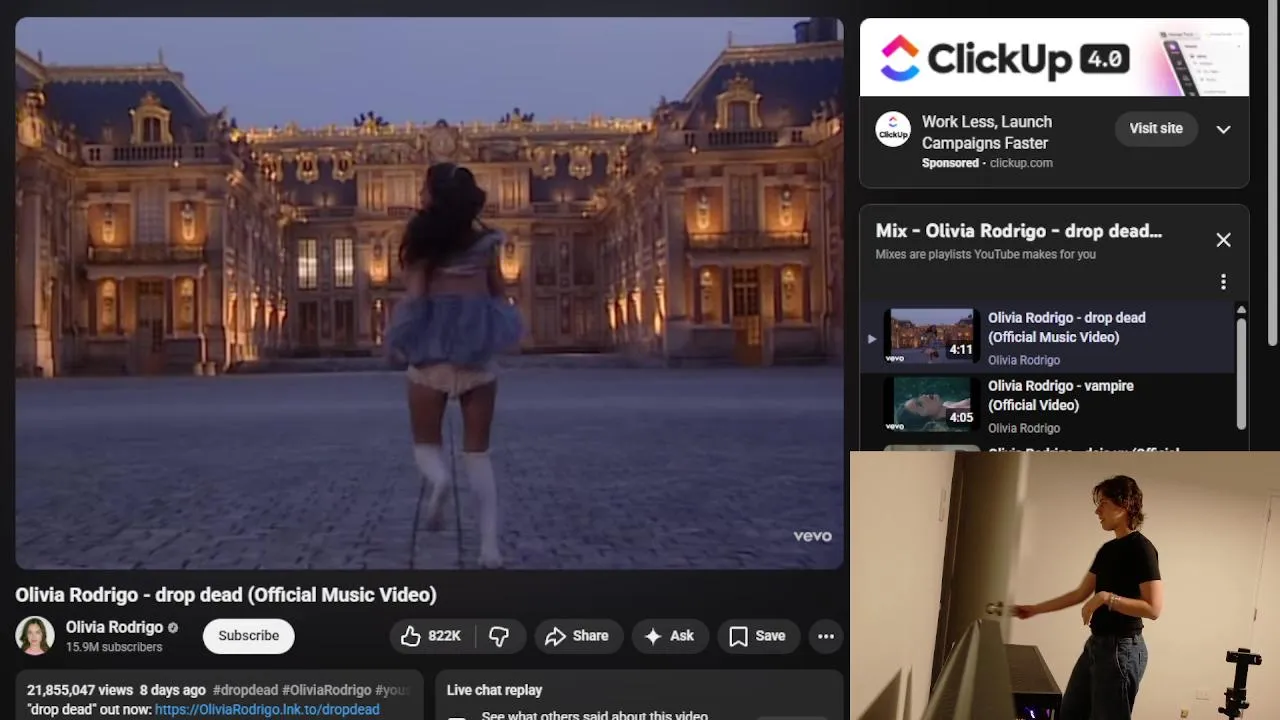The height and width of the screenshot is (720, 1280).
Task: Open the Ask AI button
Action: click(669, 636)
